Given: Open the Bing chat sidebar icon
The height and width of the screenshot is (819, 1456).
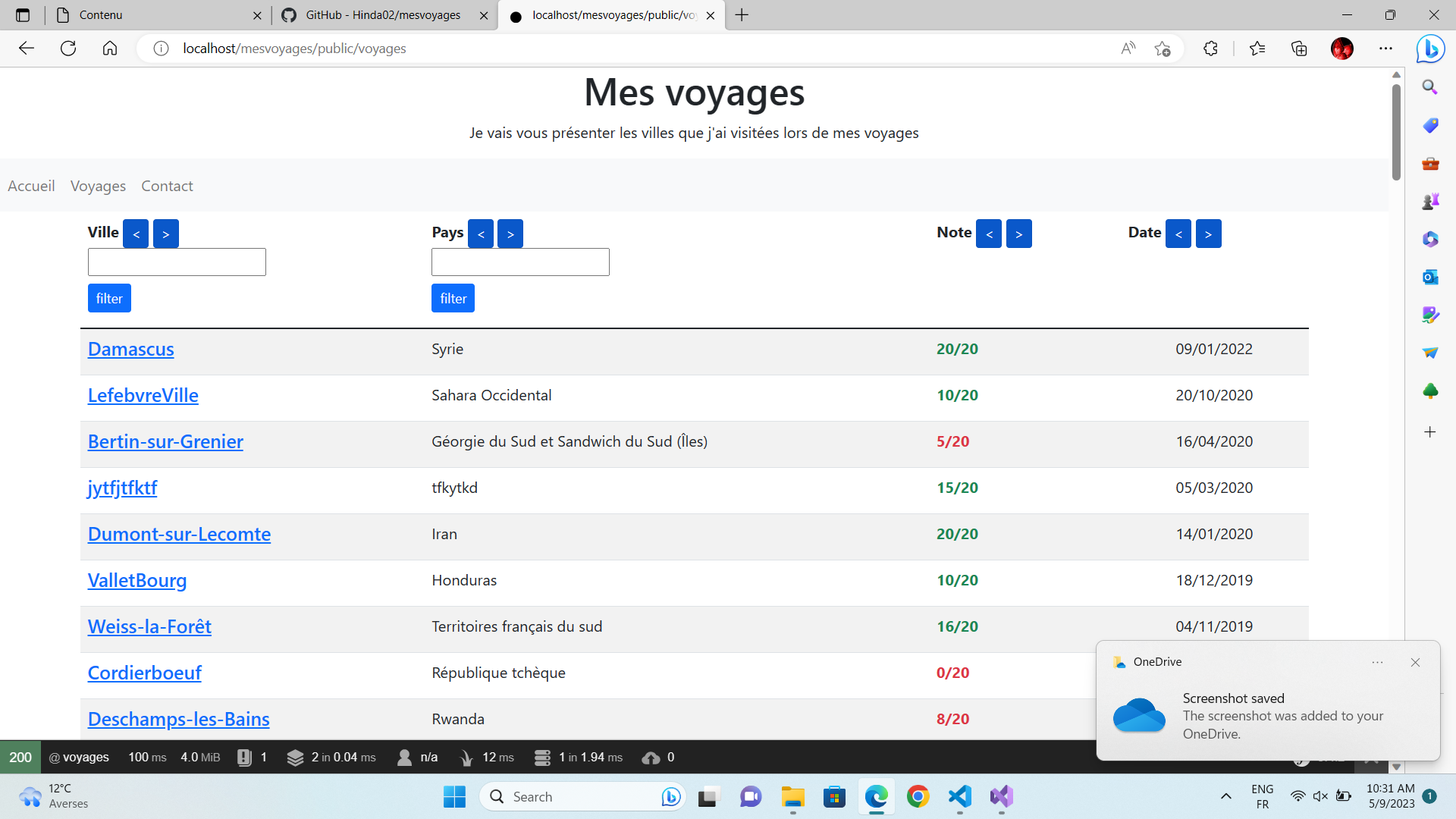Looking at the screenshot, I should 1430,49.
